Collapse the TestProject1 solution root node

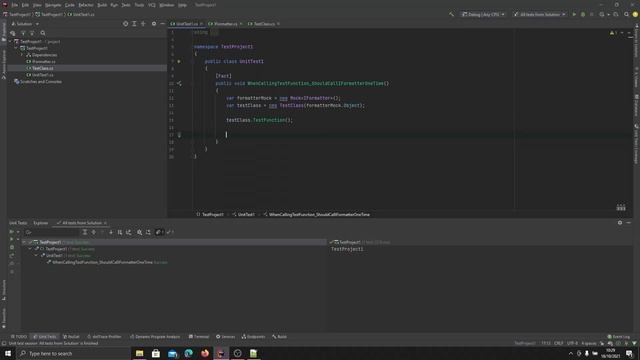(11, 41)
